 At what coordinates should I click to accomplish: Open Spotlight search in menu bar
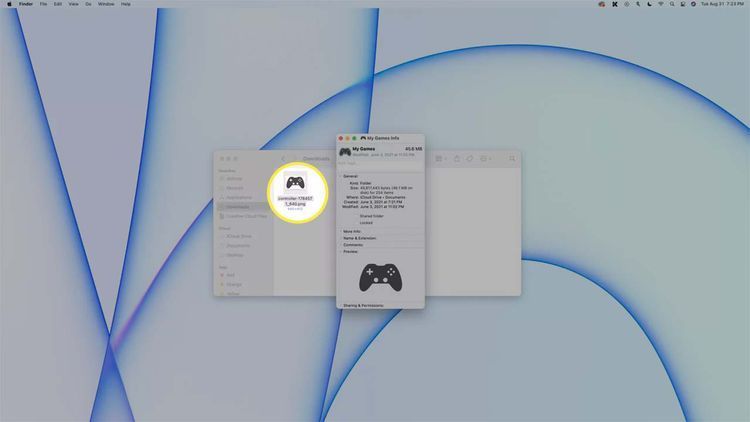pyautogui.click(x=672, y=4)
